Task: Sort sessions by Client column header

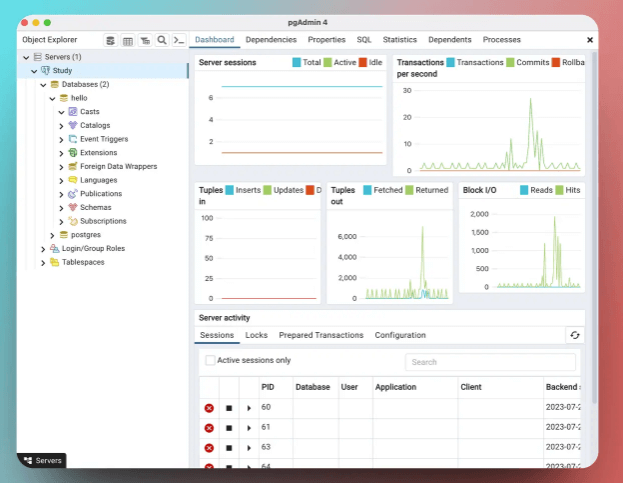Action: click(x=471, y=387)
